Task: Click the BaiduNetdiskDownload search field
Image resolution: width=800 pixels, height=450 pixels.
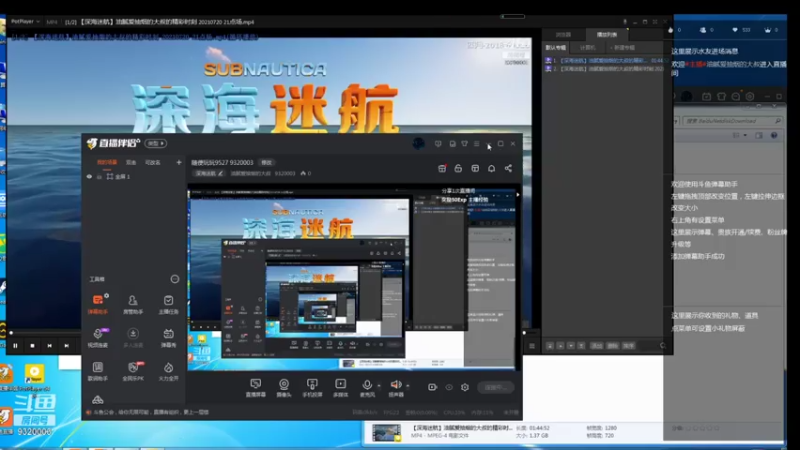Action: click(732, 121)
